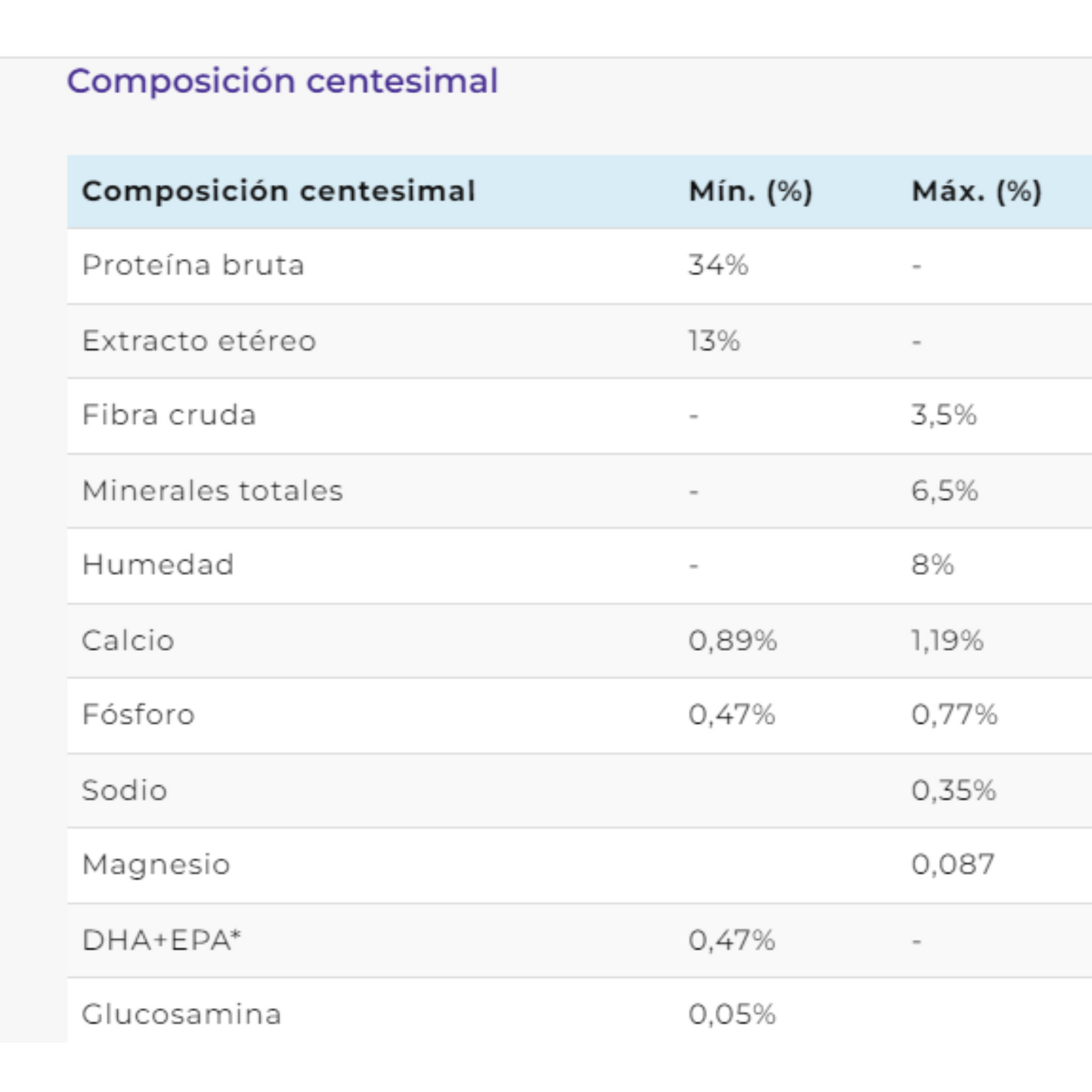Select the 'DHA+EPA*' row label
1092x1092 pixels.
[x=162, y=939]
